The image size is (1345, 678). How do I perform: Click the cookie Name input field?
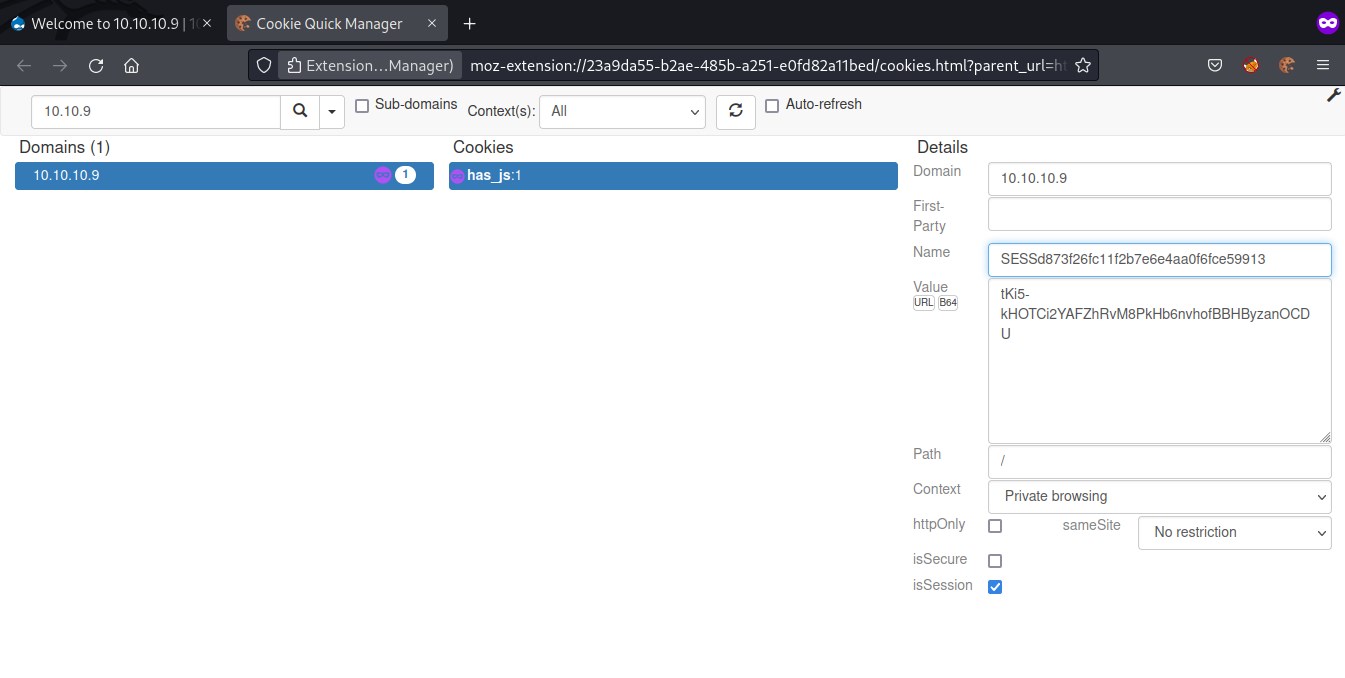pos(1159,259)
